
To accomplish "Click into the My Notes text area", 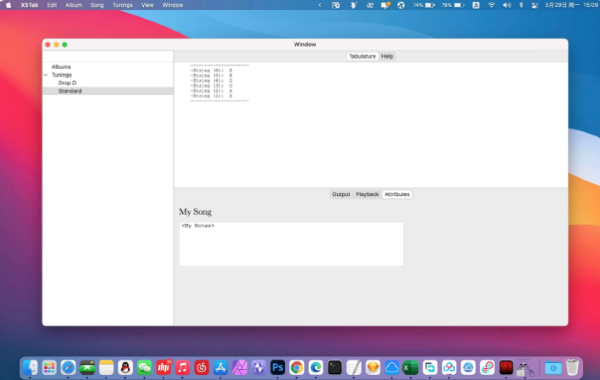I will [x=291, y=244].
